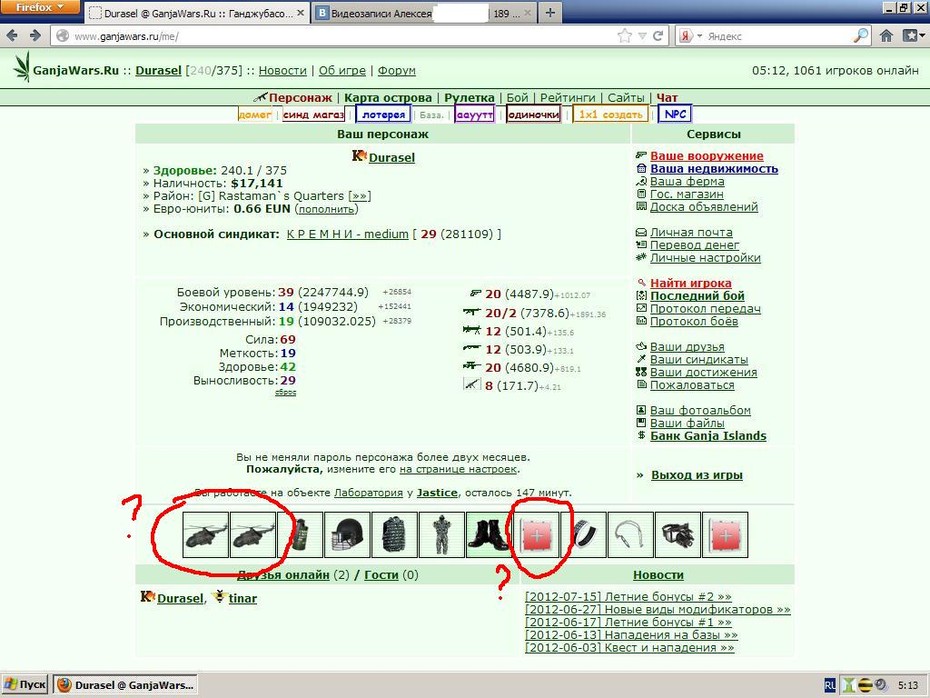Open Последний бой link

(x=697, y=296)
